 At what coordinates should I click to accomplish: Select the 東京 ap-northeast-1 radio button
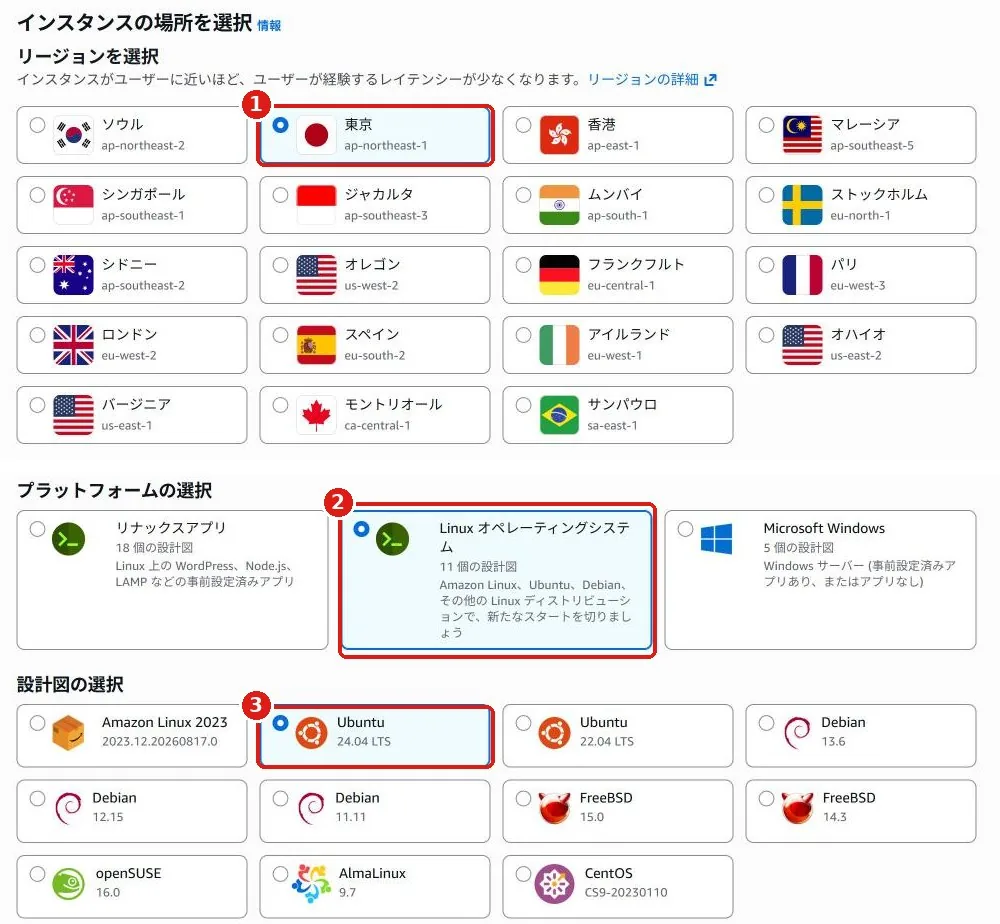280,125
